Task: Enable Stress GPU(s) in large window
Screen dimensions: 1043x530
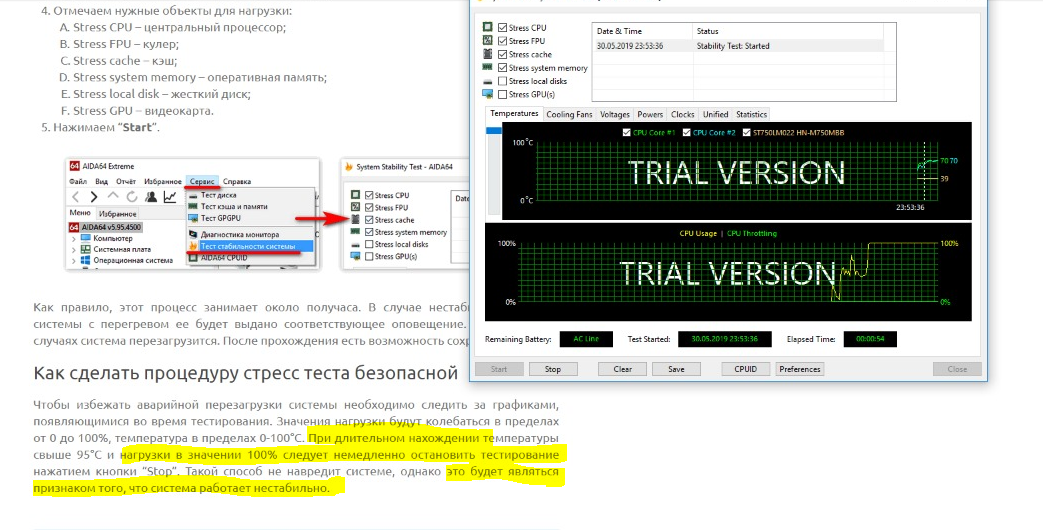Action: pos(502,94)
